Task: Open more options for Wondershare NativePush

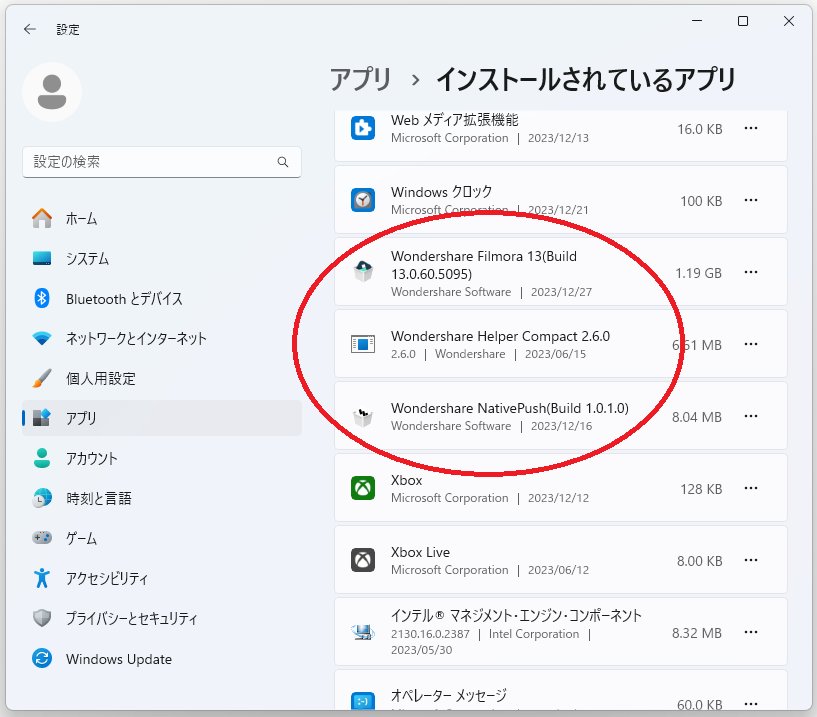Action: [751, 416]
